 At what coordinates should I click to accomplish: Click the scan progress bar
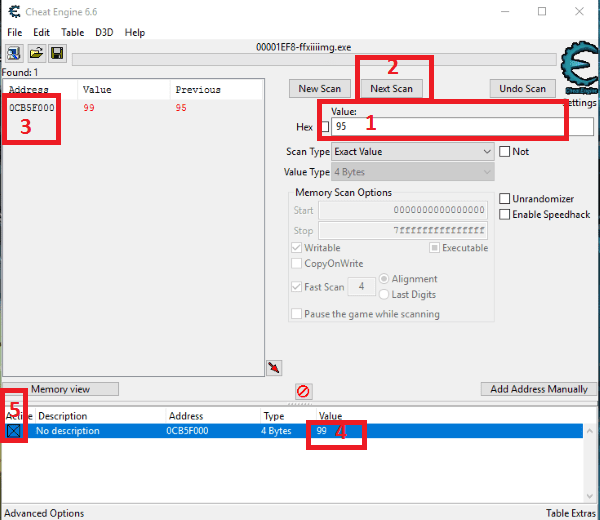pos(314,59)
